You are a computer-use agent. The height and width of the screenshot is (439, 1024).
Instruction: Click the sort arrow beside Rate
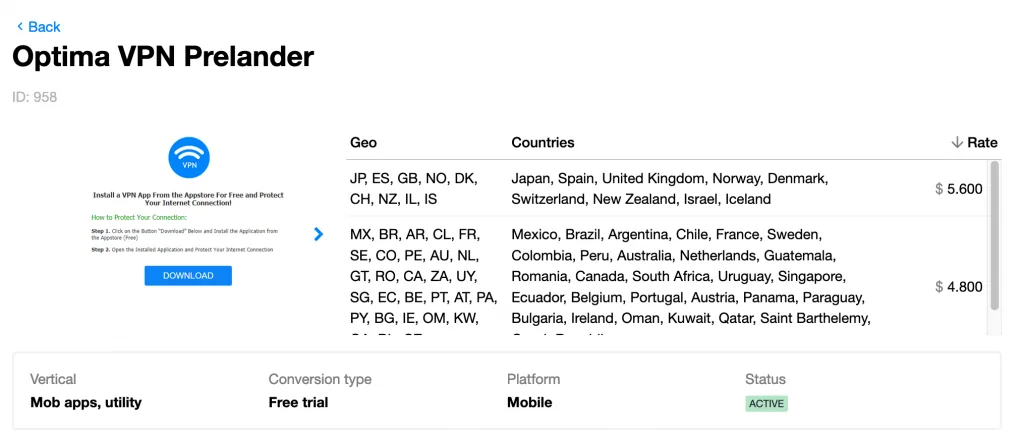pos(957,143)
